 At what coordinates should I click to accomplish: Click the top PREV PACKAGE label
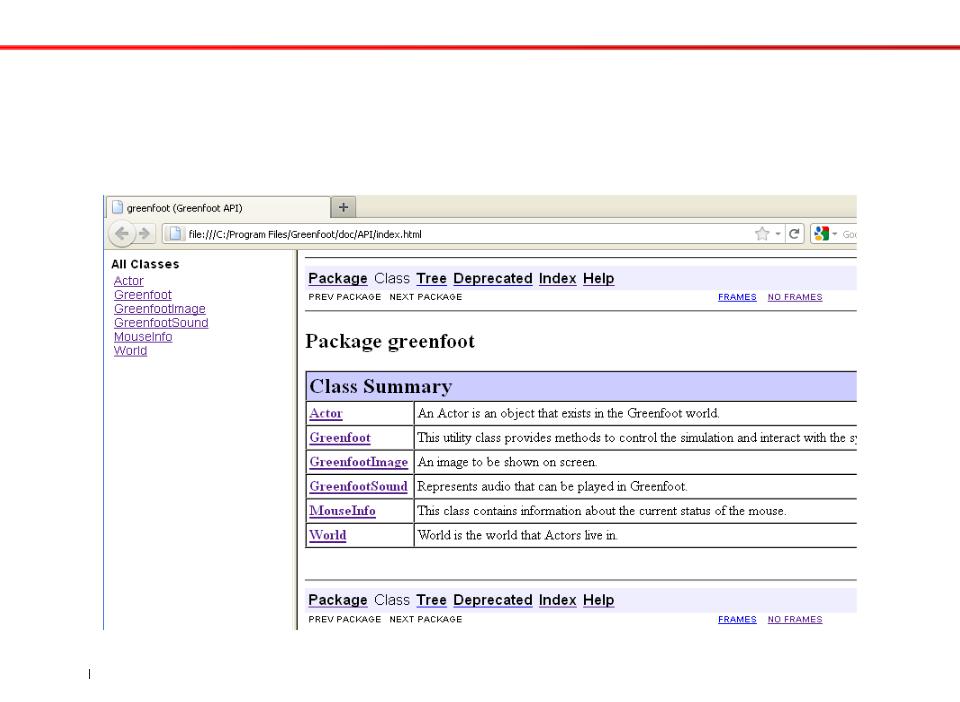point(345,297)
